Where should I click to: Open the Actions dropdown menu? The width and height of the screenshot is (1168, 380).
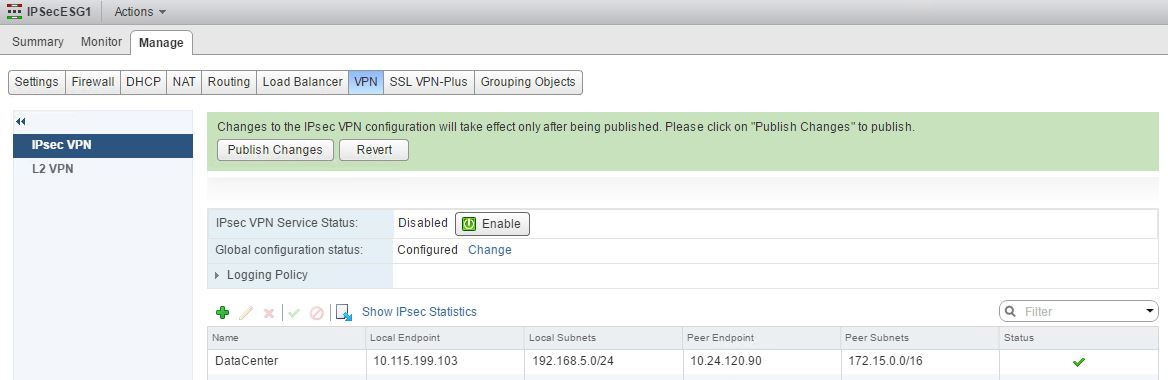140,12
